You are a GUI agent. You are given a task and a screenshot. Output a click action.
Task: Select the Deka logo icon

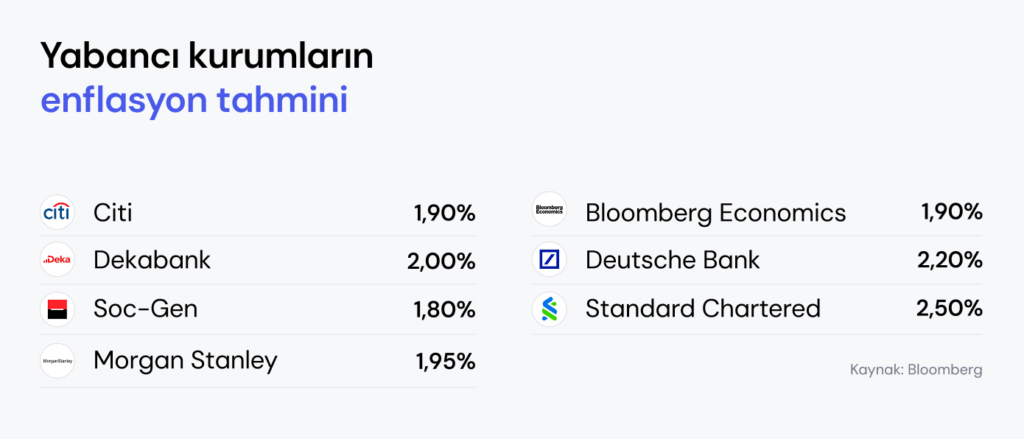[x=57, y=260]
